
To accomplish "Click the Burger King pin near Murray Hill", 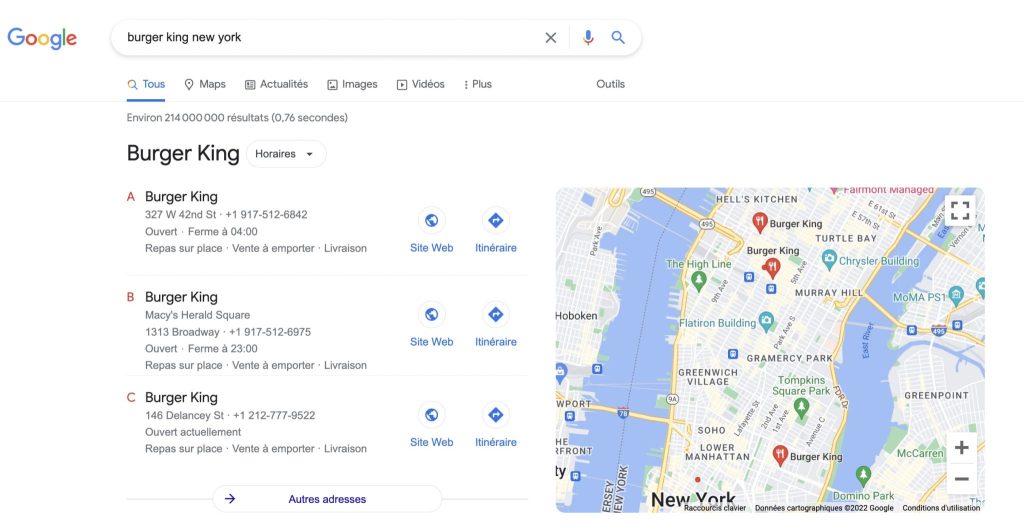I will 771,267.
